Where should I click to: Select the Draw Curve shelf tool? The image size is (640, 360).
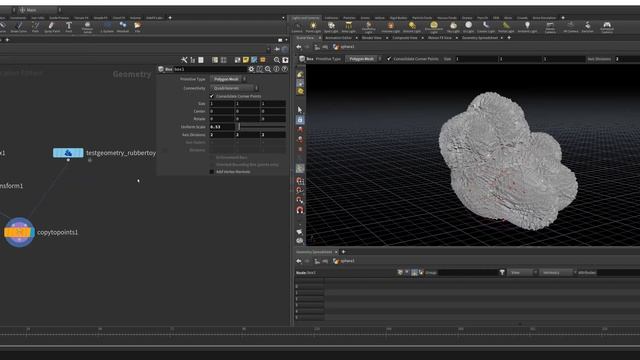point(18,27)
